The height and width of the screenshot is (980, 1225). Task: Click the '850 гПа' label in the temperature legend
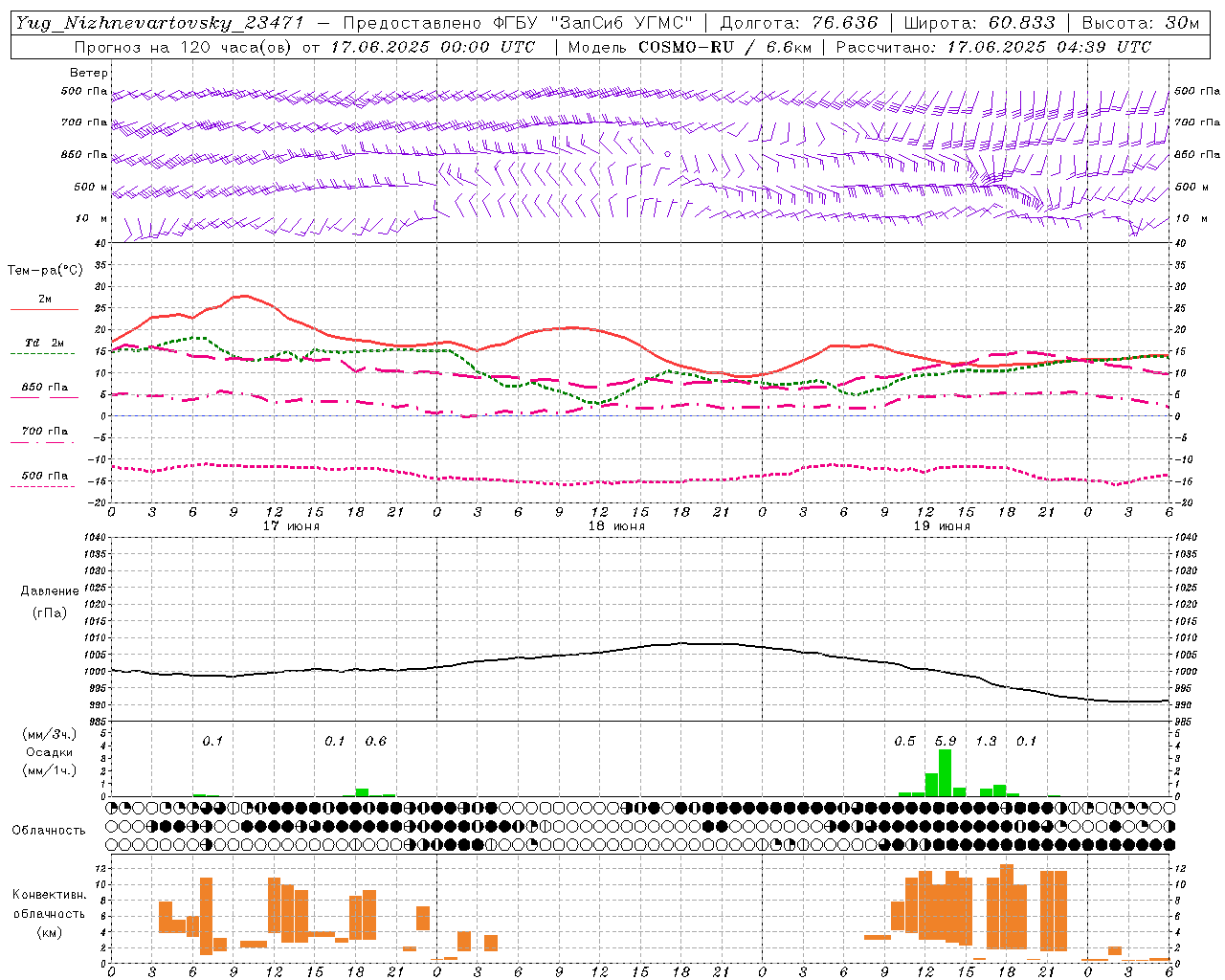tap(45, 388)
